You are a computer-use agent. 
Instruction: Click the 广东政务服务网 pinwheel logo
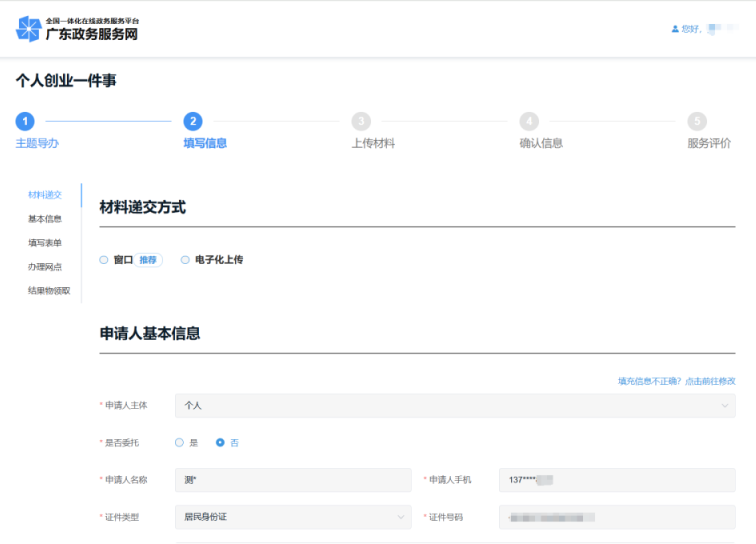(28, 29)
